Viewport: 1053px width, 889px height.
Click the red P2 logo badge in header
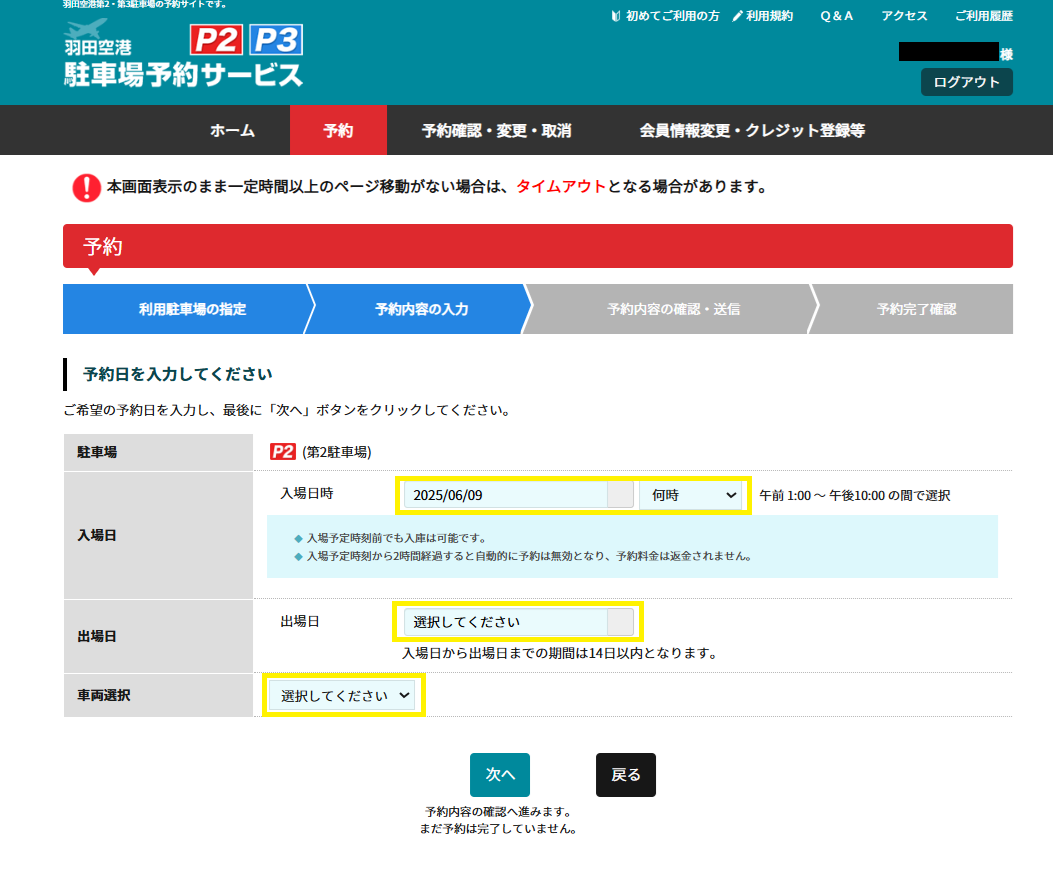216,40
